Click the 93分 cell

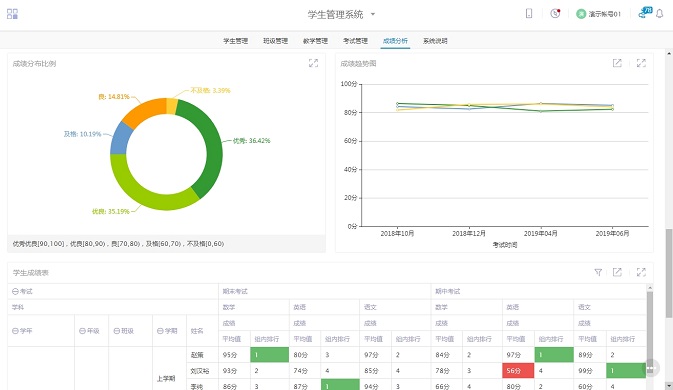tap(234, 371)
